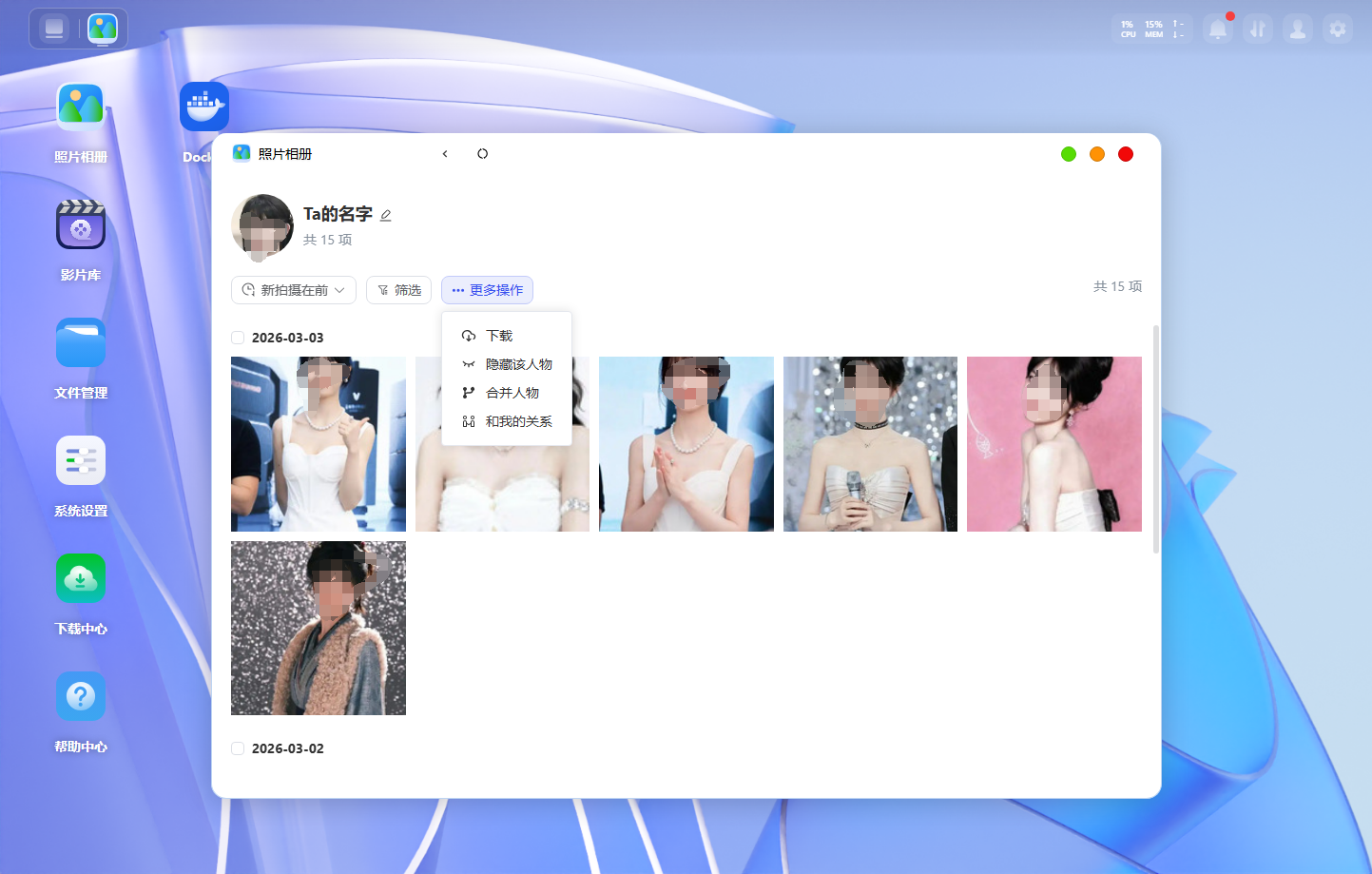
Task: Launch the Docker desktop app
Action: point(204,107)
